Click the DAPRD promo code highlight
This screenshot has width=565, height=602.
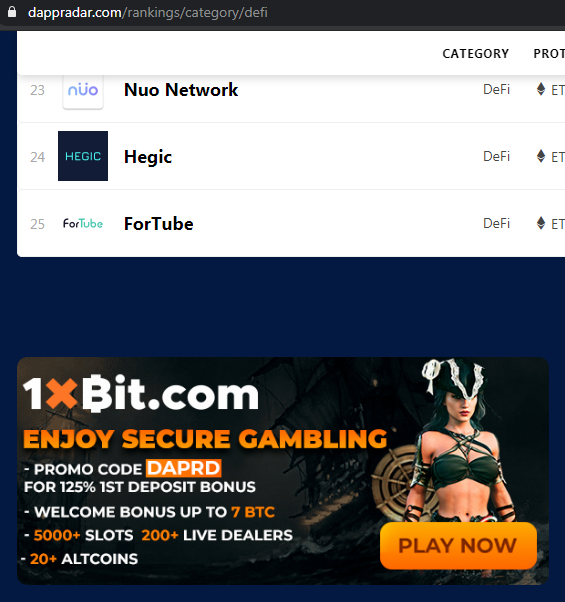[x=183, y=468]
